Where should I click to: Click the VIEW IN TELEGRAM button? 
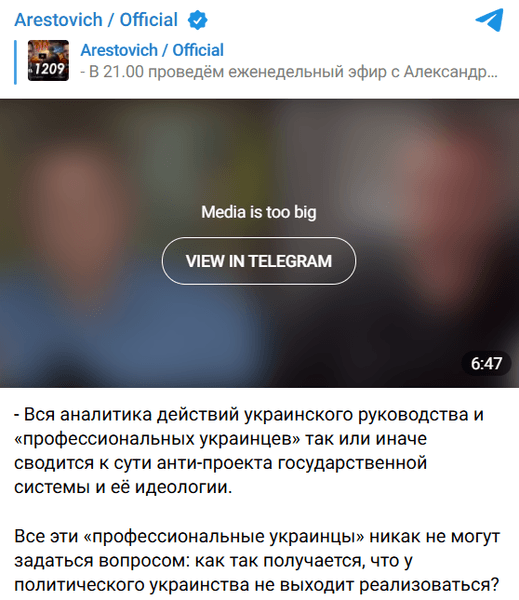(259, 261)
